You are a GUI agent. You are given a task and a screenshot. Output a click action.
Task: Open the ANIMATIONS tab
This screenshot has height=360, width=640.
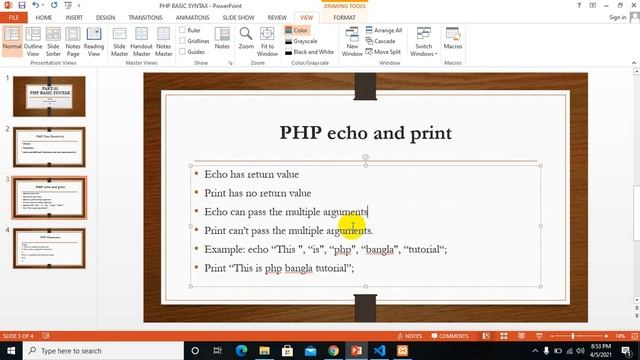point(192,18)
